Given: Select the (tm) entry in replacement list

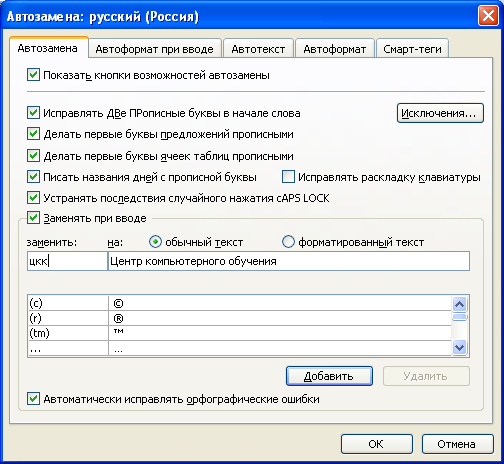Looking at the screenshot, I should (68, 333).
